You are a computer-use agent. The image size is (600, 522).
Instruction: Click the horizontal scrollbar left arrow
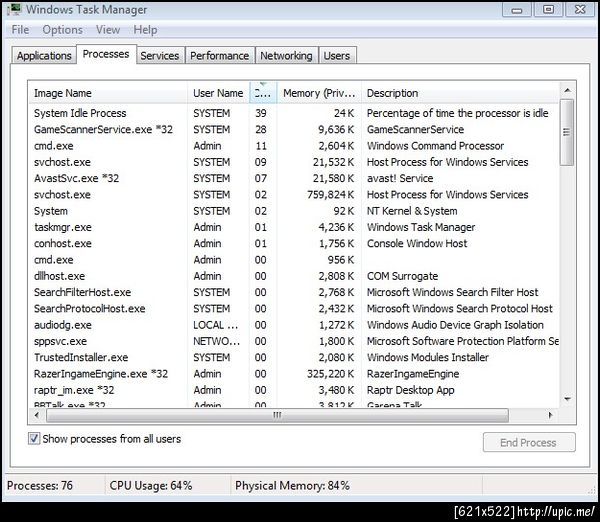[x=37, y=415]
